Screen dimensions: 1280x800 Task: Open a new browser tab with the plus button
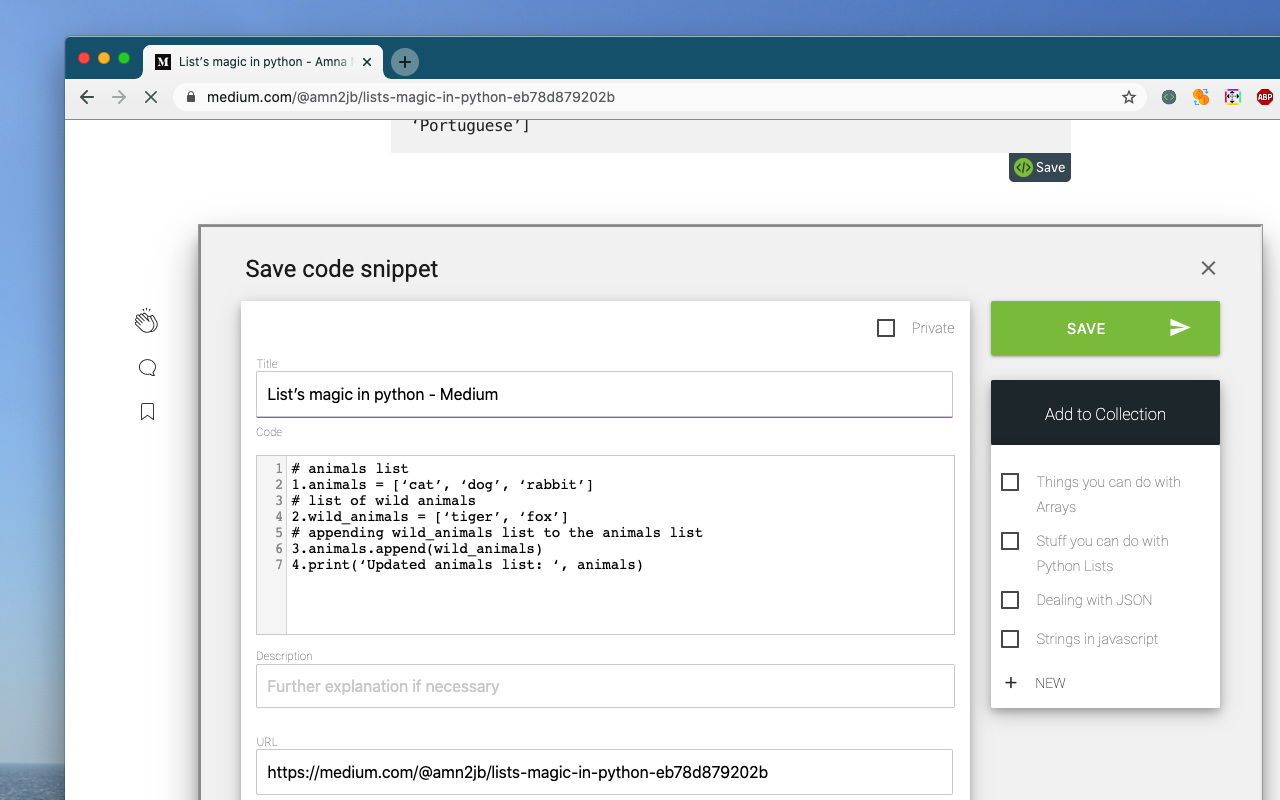[x=404, y=61]
